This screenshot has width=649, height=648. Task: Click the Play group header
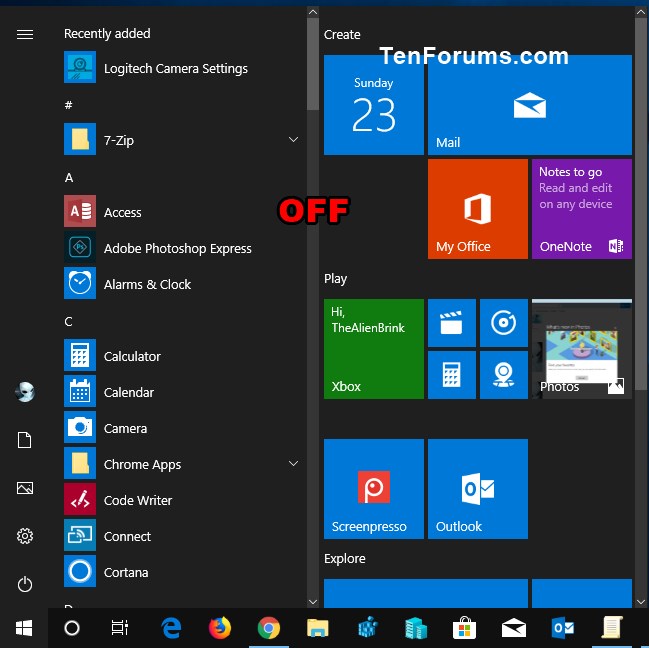pos(335,278)
